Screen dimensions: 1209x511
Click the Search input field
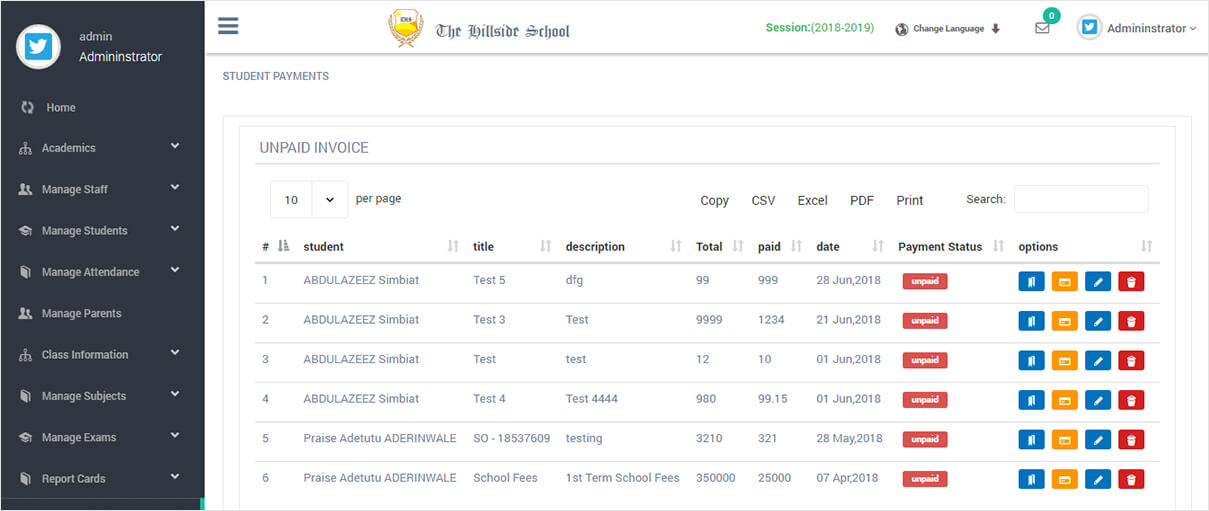[x=1081, y=199]
